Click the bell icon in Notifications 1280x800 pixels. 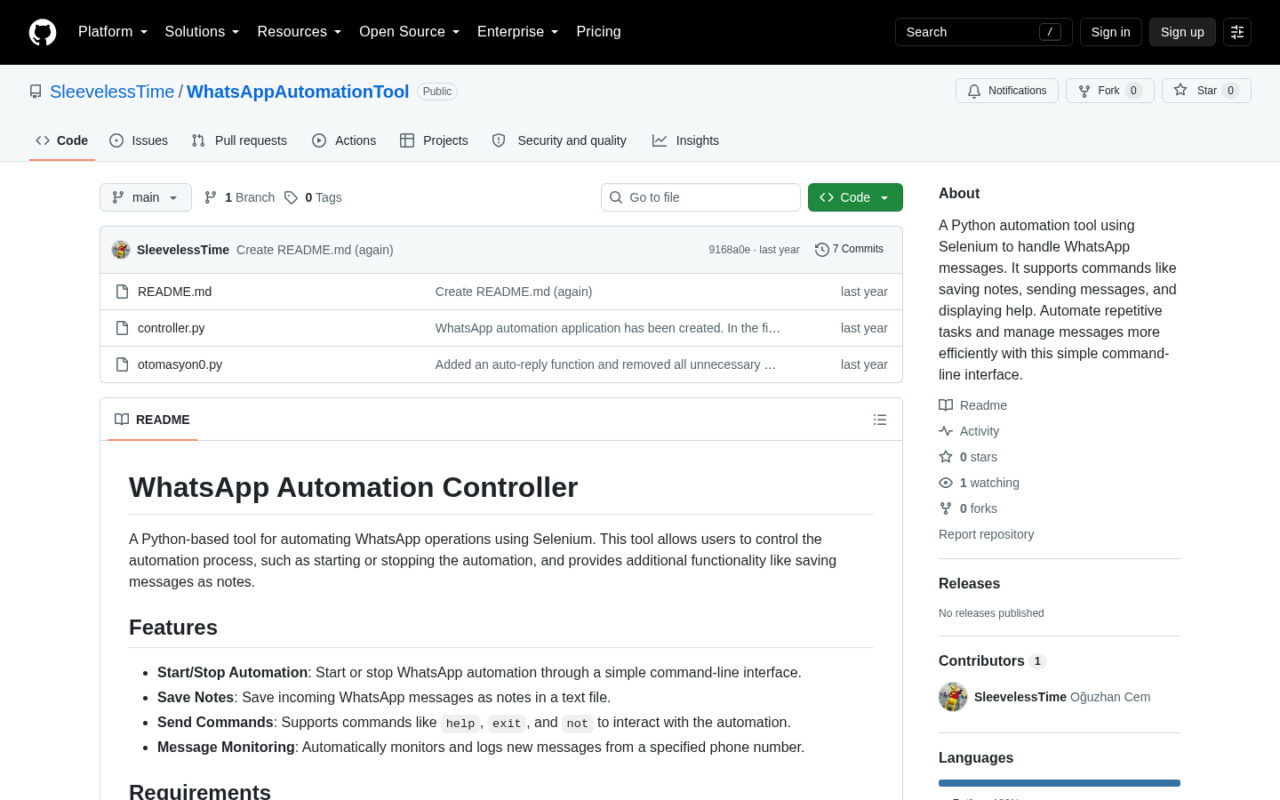[x=974, y=91]
